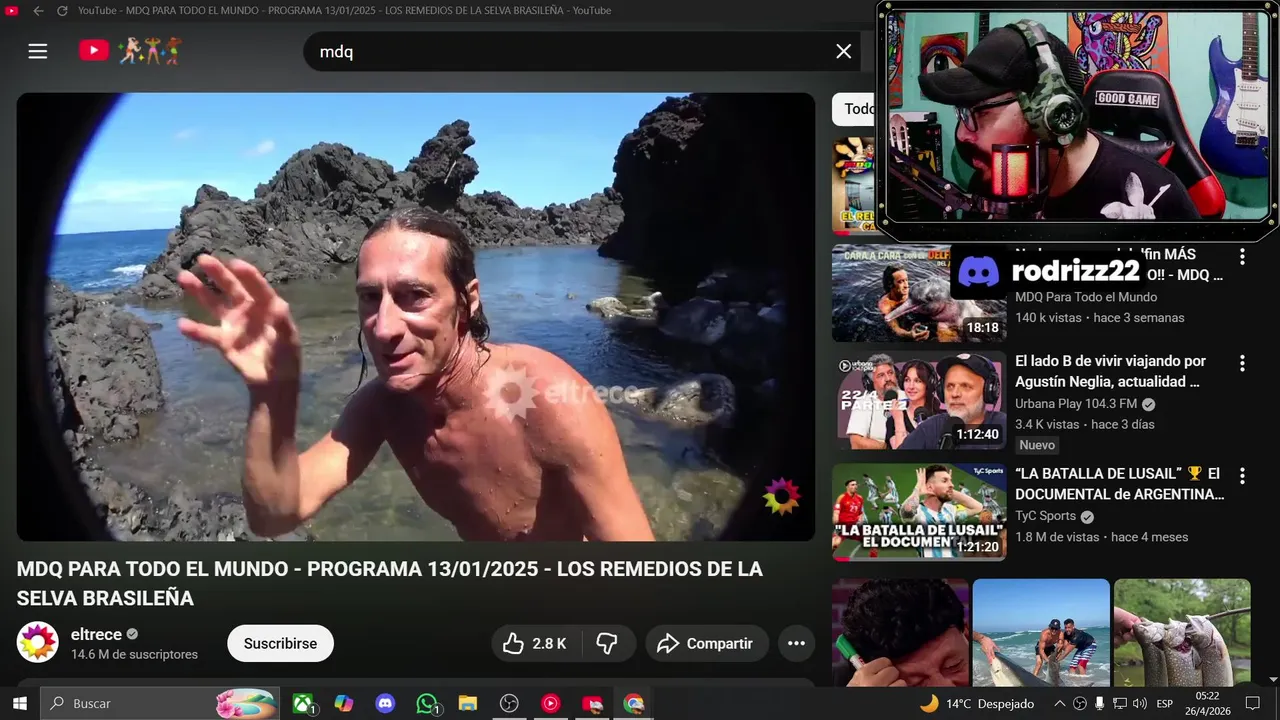The width and height of the screenshot is (1280, 720).
Task: Open the short showing hanging fish
Action: coord(1182,632)
